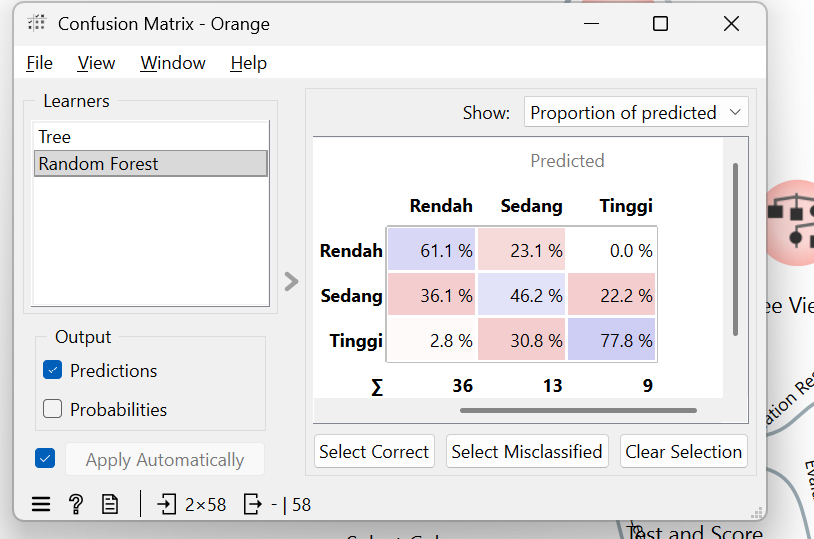Select the 46.2 % cell
This screenshot has height=539, width=814.
click(521, 294)
